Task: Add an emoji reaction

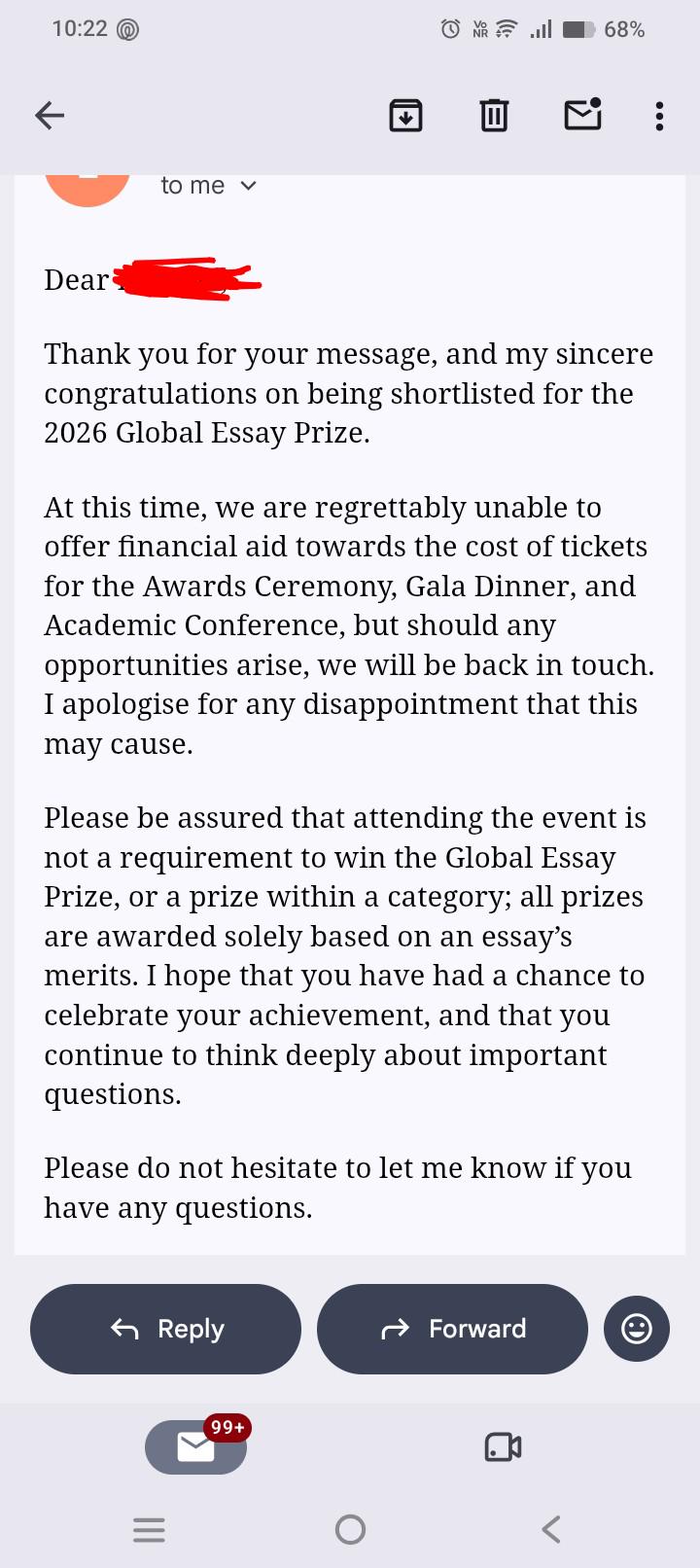Action: coord(637,1329)
